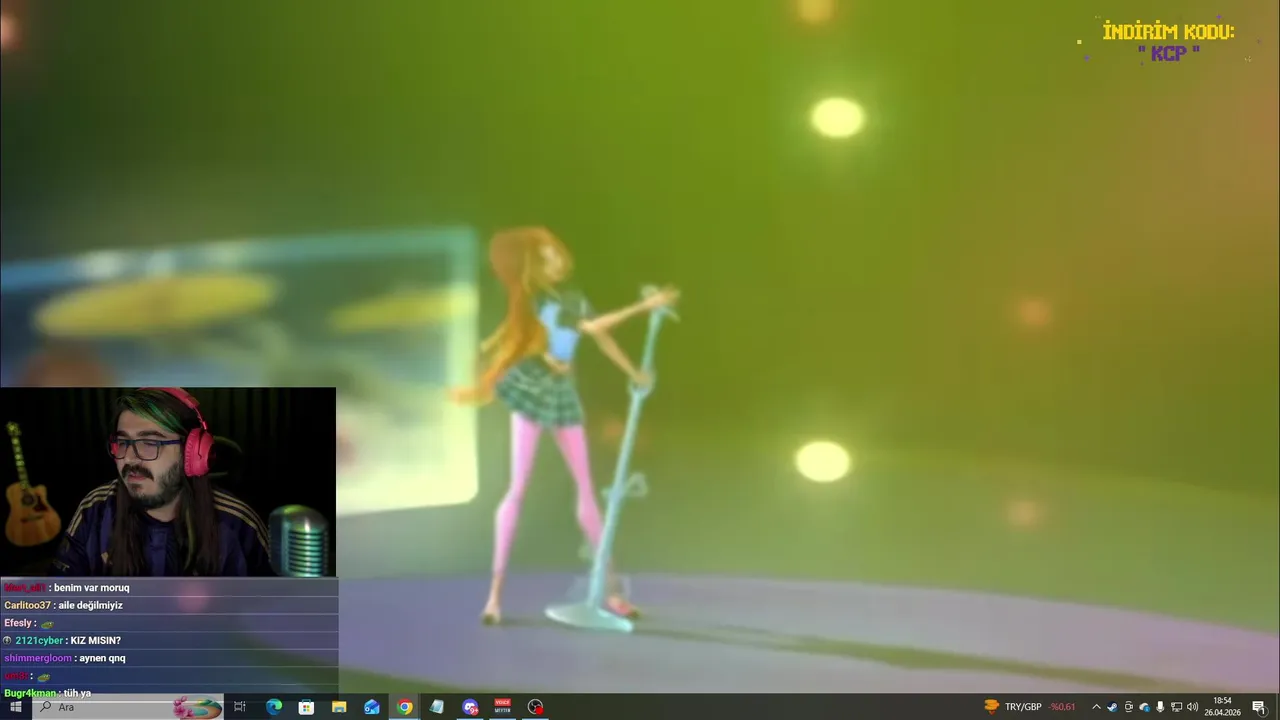Open Task View from the taskbar
The height and width of the screenshot is (720, 1280).
tap(240, 707)
